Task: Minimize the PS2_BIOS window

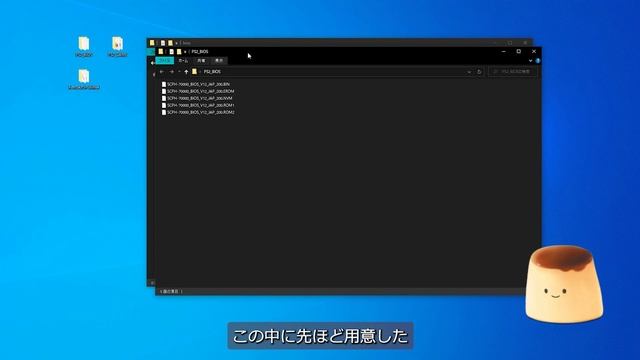Action: (x=504, y=51)
